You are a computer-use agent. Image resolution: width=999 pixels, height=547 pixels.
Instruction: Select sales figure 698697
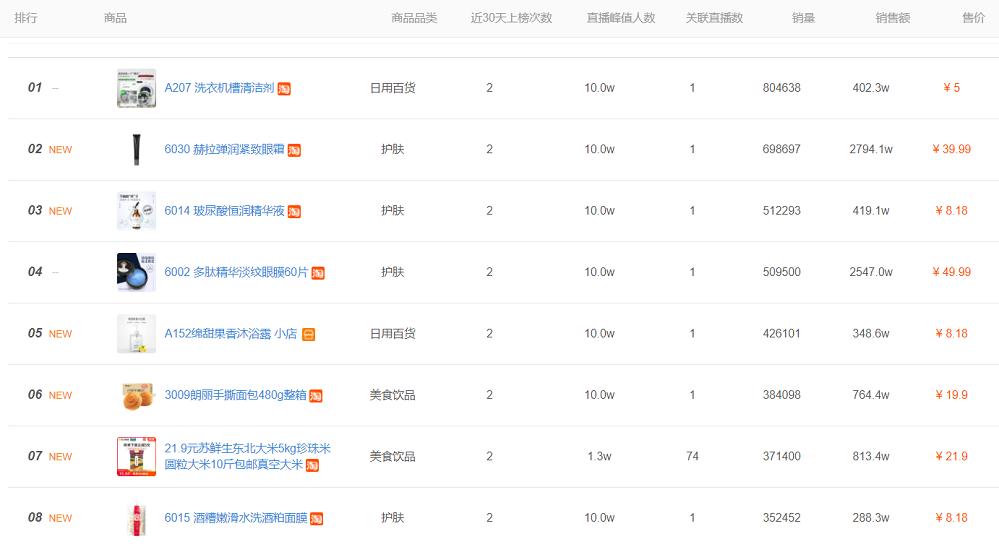coord(782,149)
